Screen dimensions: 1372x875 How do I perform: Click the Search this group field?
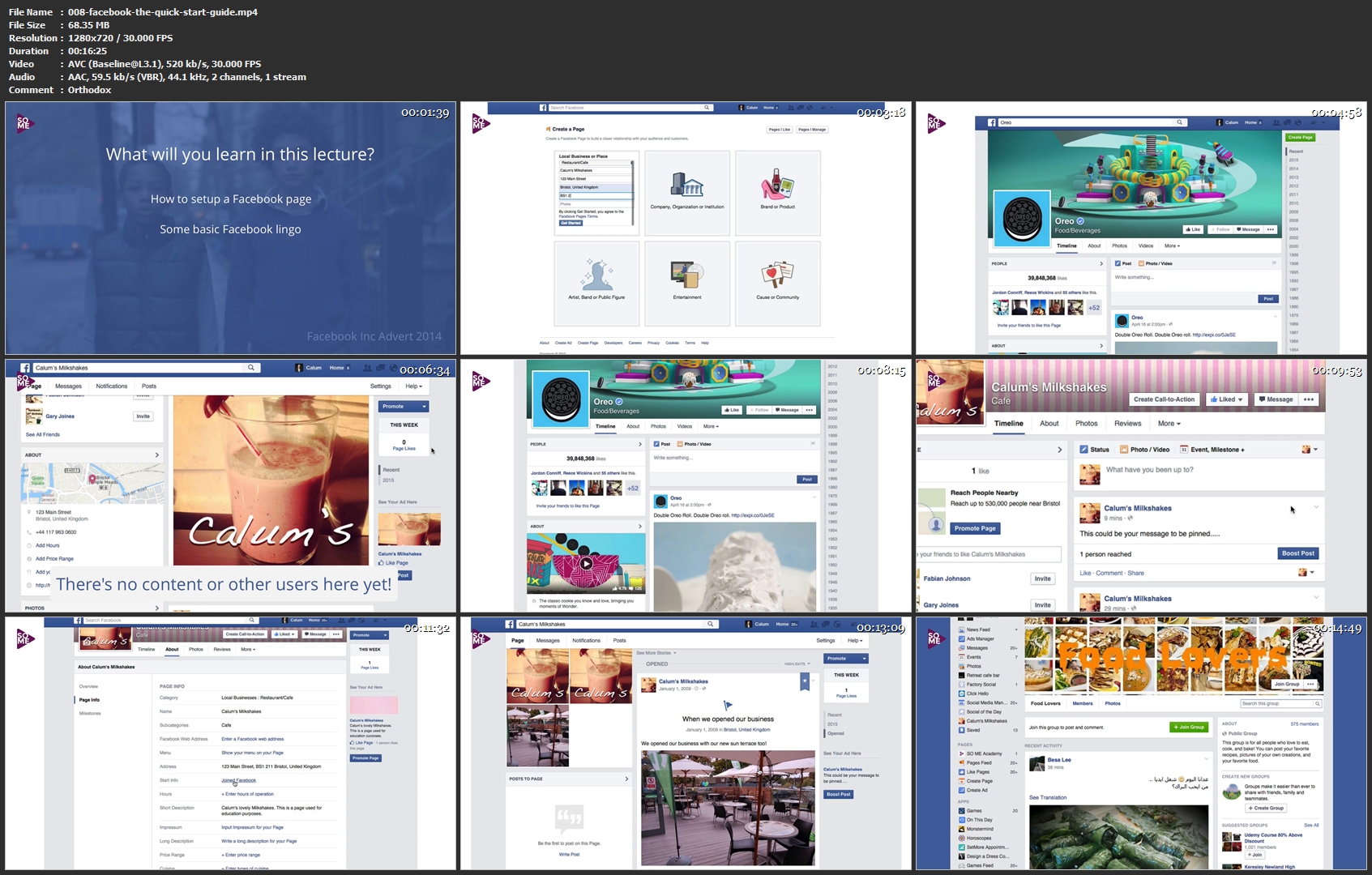tap(1280, 703)
